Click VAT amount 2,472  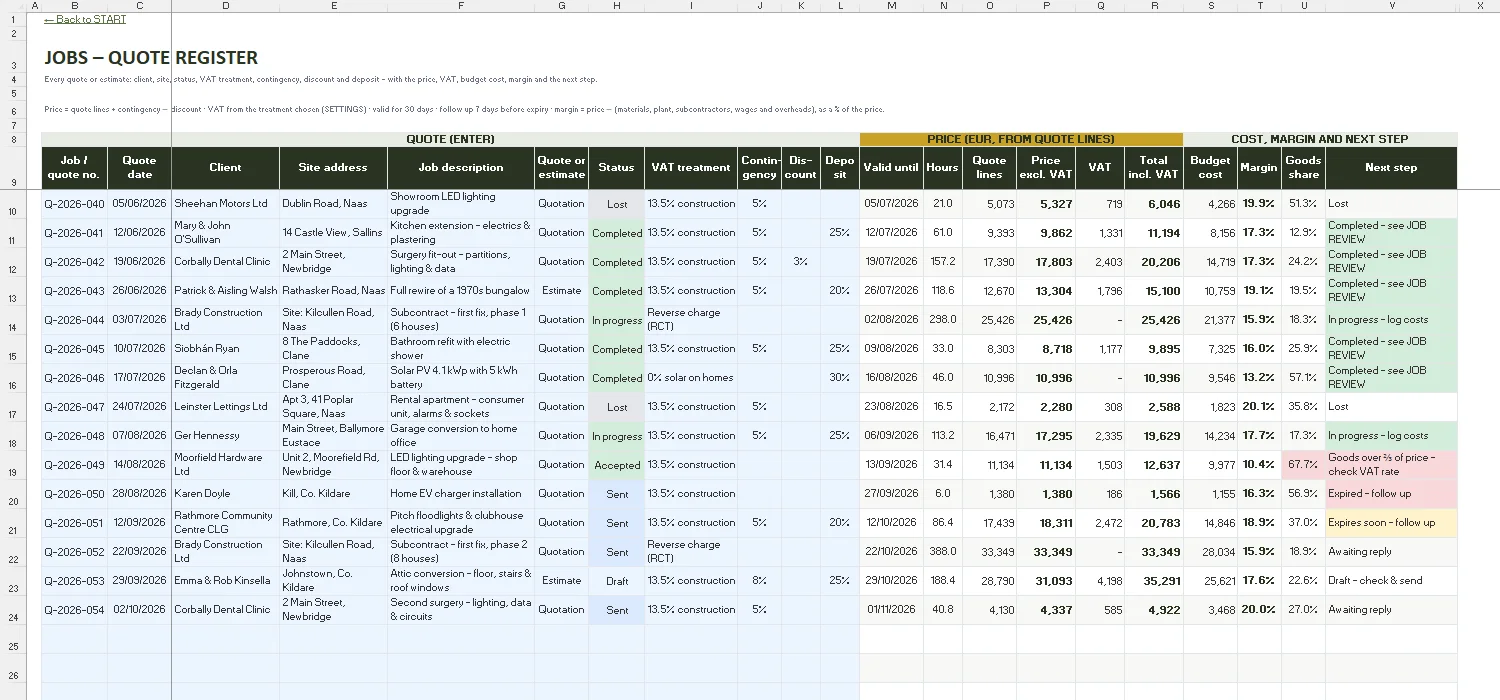coord(1100,523)
